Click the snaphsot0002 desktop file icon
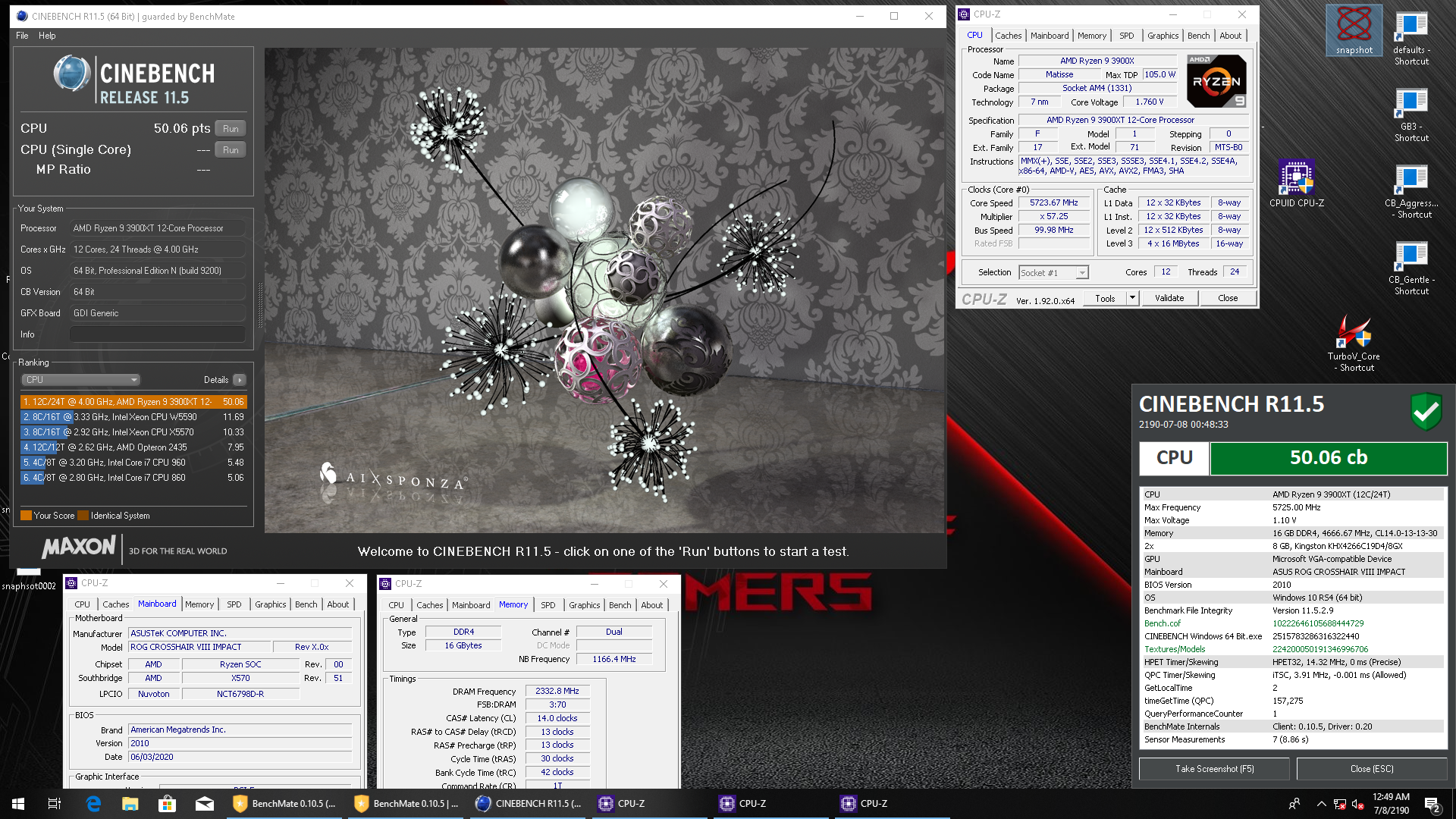Screen dimensions: 1456x819 [29, 579]
